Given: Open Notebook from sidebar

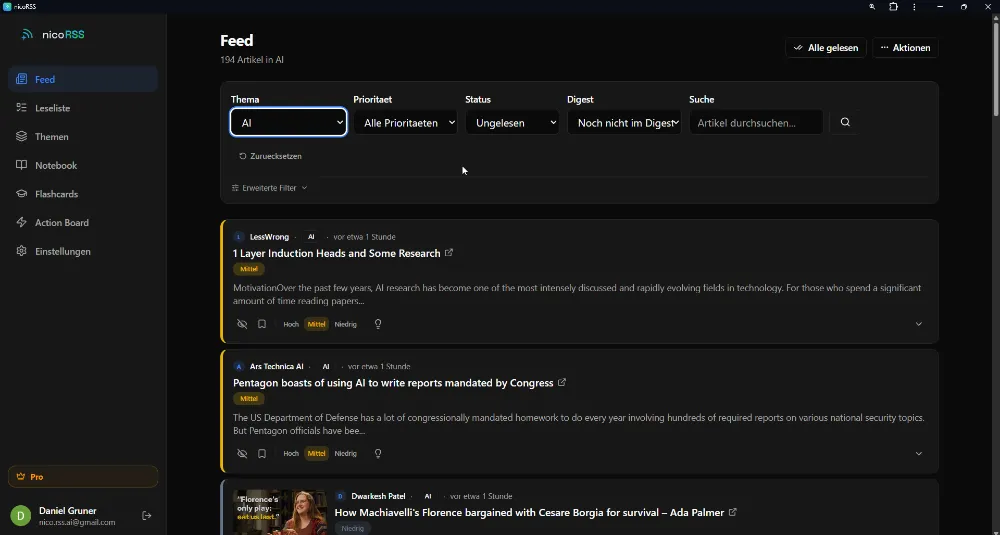Looking at the screenshot, I should 83,165.
